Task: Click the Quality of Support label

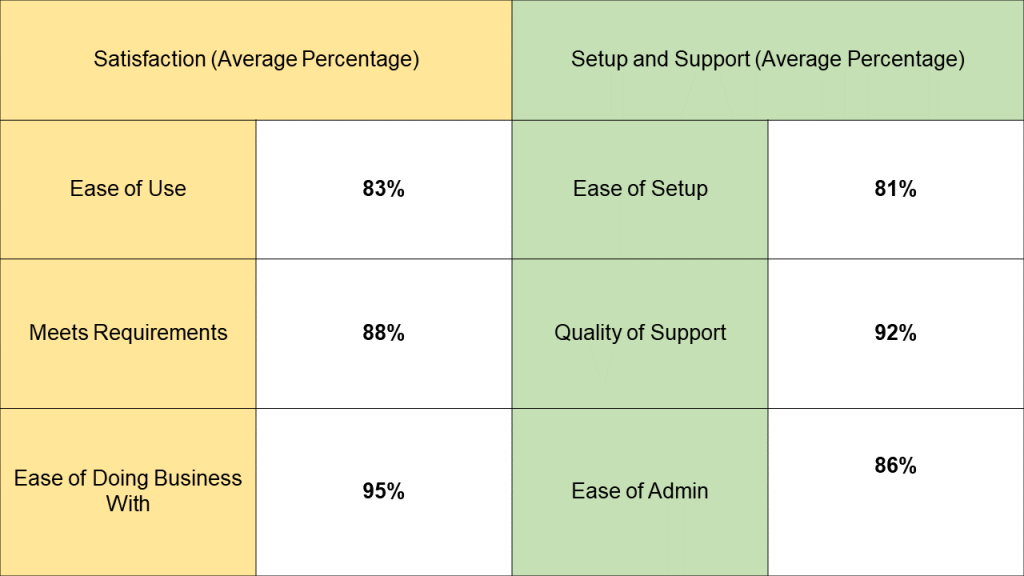Action: point(640,334)
